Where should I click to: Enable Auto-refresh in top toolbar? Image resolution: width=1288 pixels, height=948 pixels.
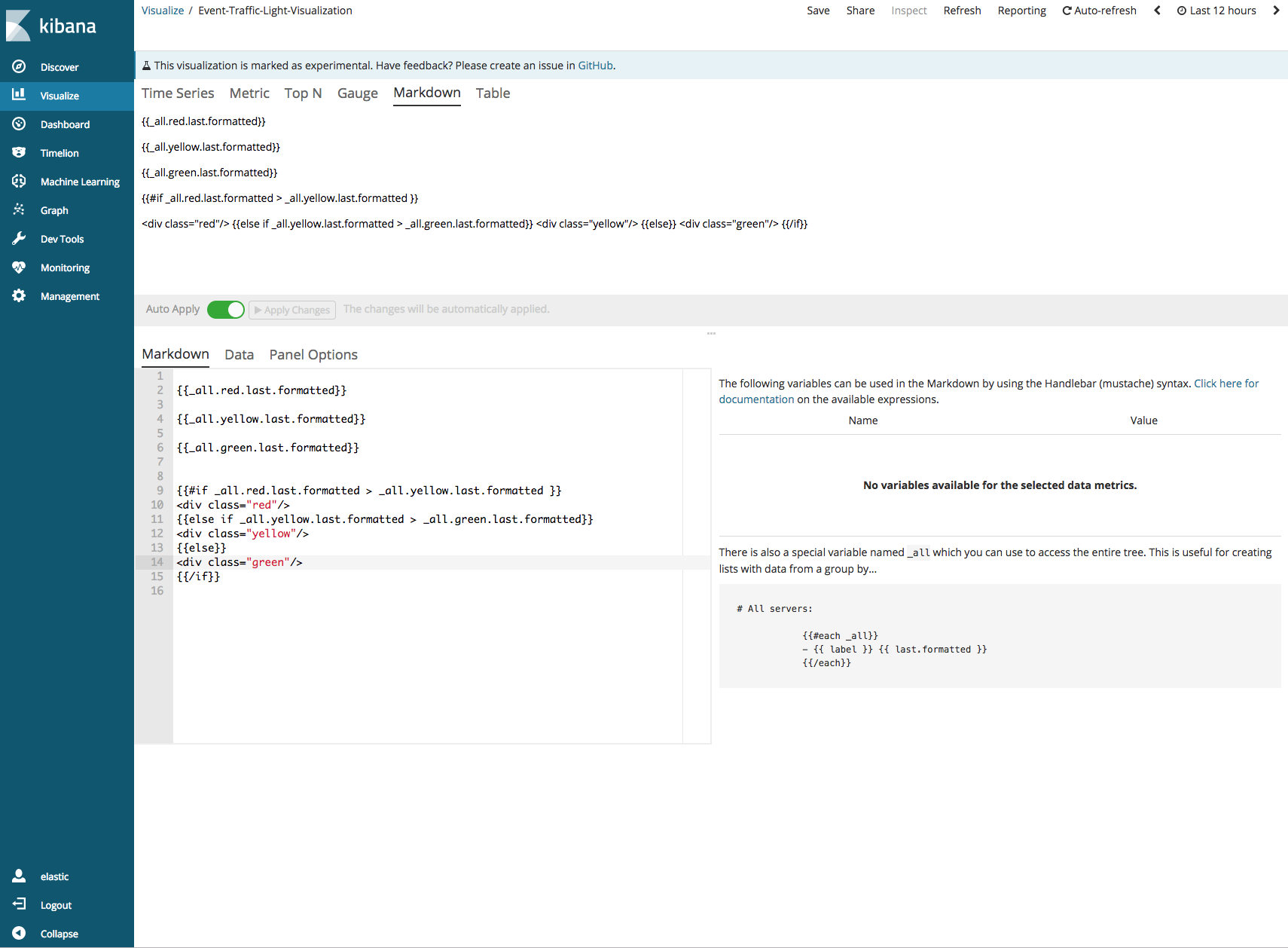point(1099,11)
